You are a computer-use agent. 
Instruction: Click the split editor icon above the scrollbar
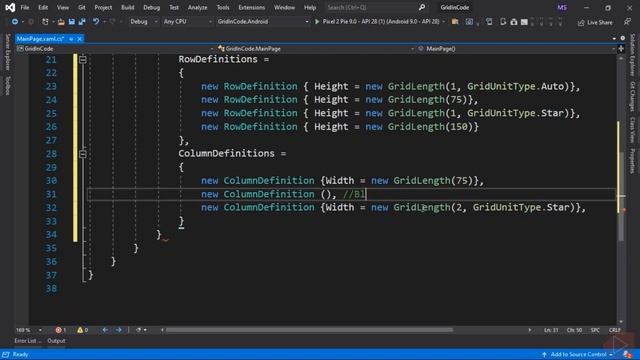621,49
